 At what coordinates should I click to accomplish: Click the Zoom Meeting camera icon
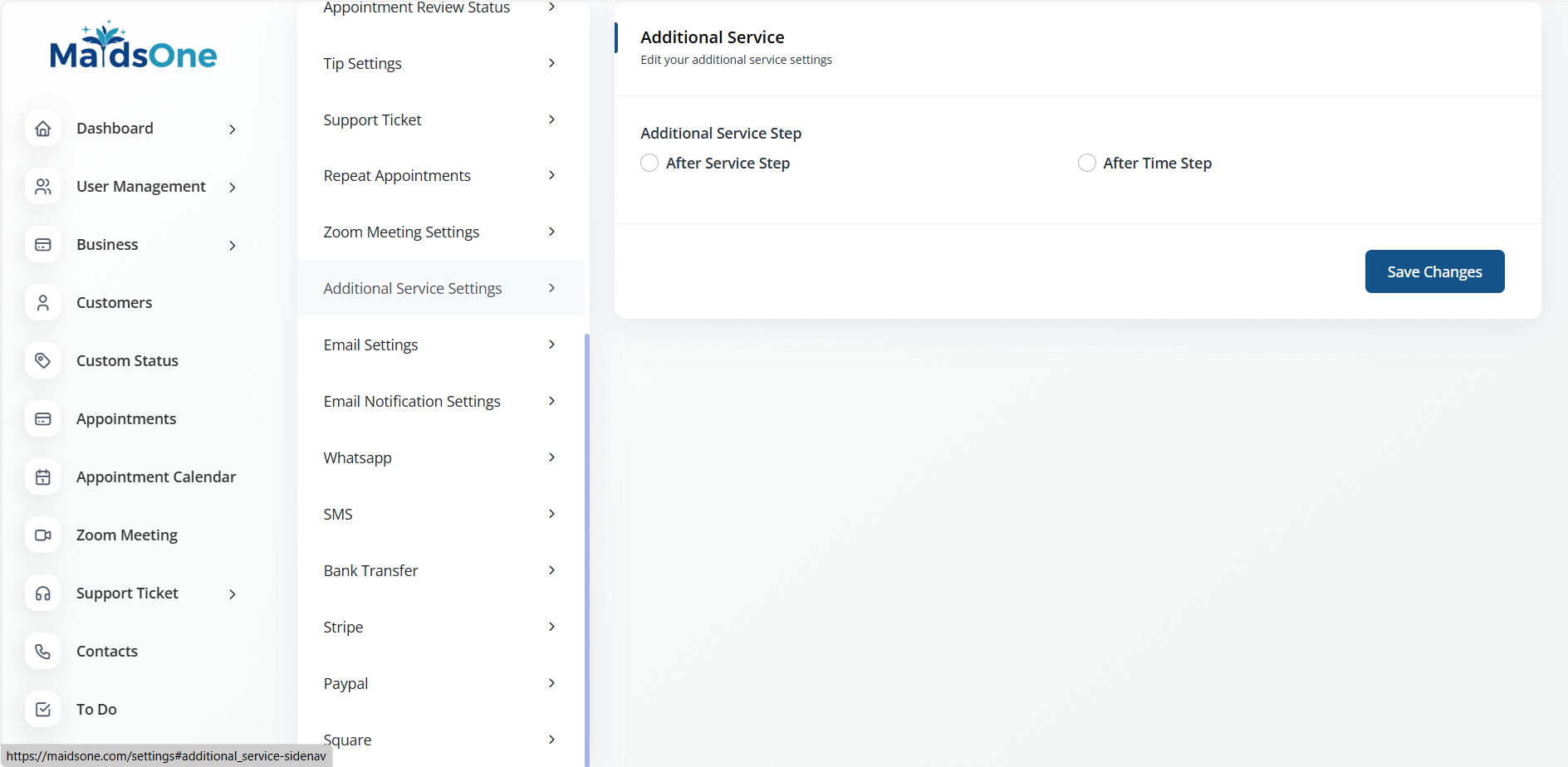43,535
